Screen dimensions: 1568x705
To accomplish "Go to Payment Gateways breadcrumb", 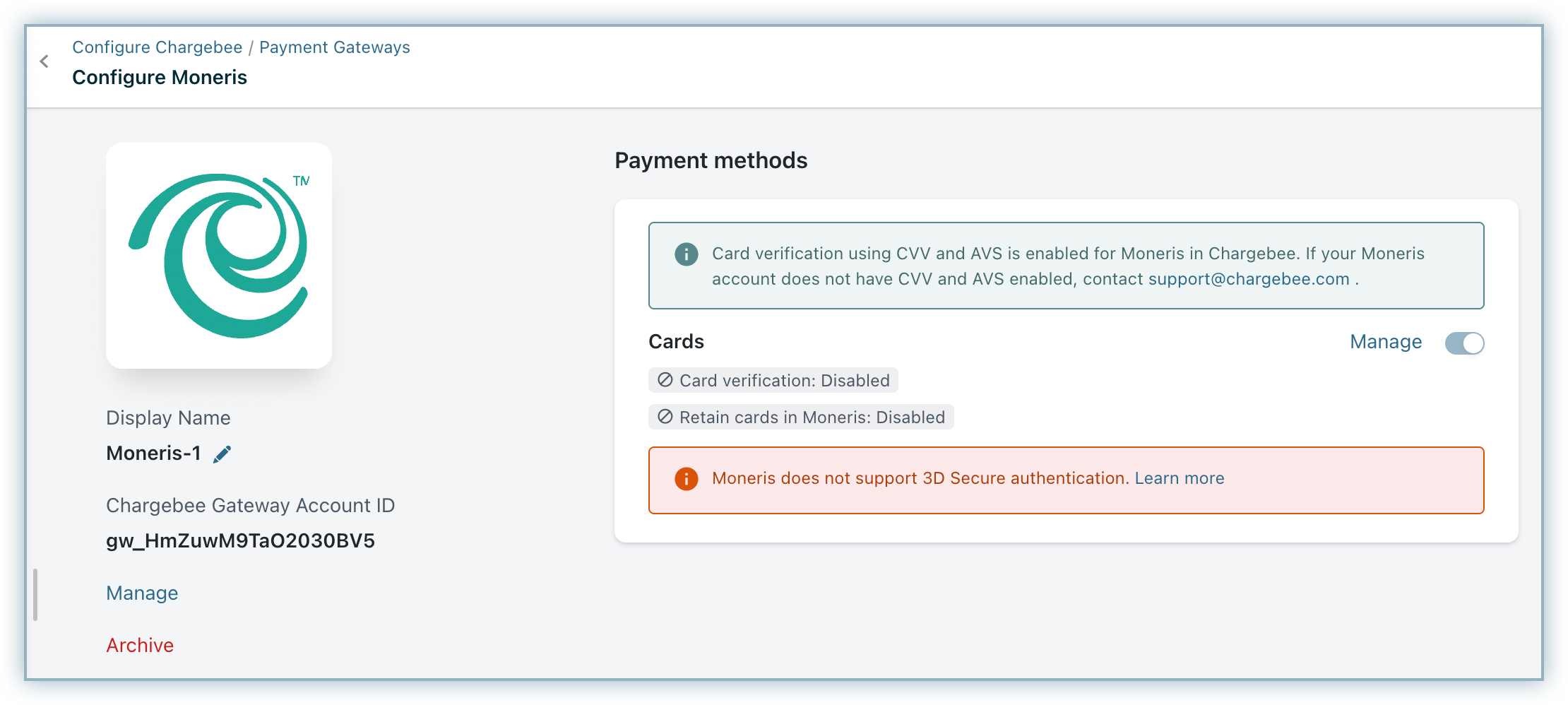I will pos(334,47).
